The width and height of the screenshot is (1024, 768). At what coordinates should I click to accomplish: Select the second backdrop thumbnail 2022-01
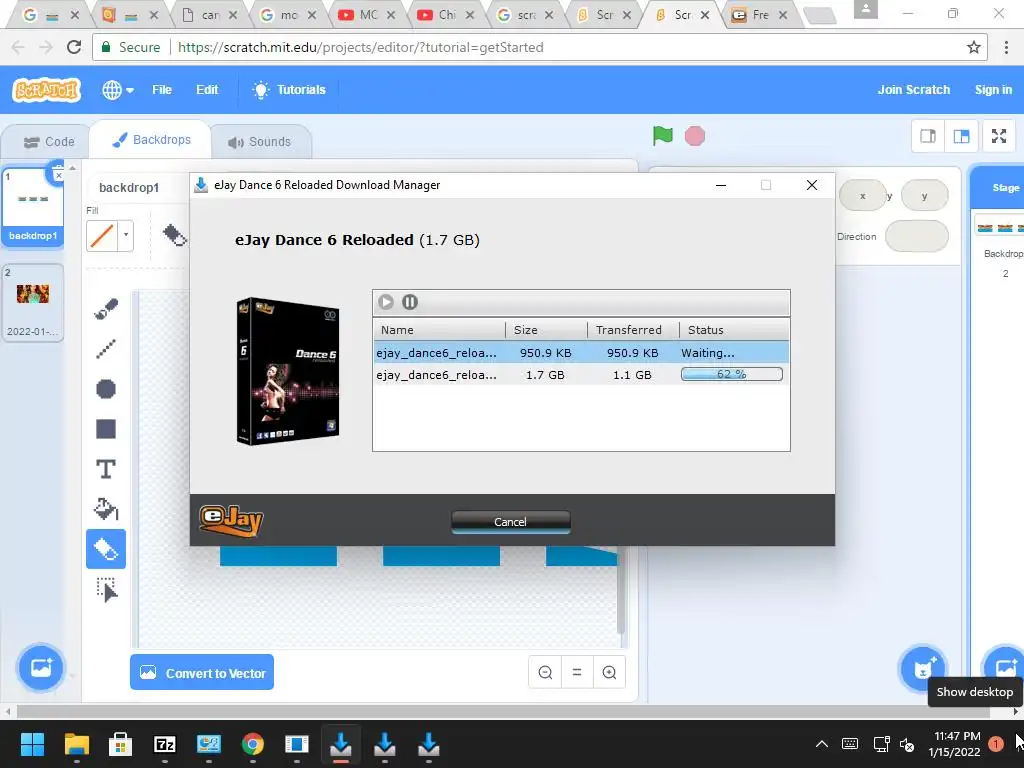pyautogui.click(x=33, y=302)
